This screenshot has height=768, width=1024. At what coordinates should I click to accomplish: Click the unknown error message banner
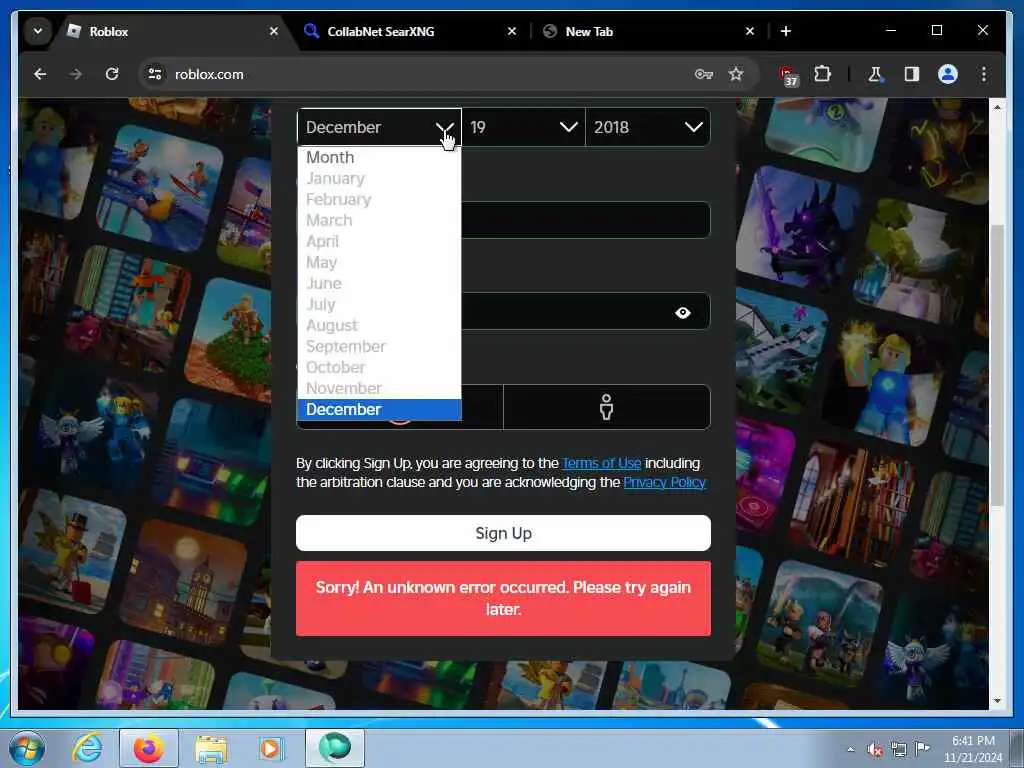(503, 598)
